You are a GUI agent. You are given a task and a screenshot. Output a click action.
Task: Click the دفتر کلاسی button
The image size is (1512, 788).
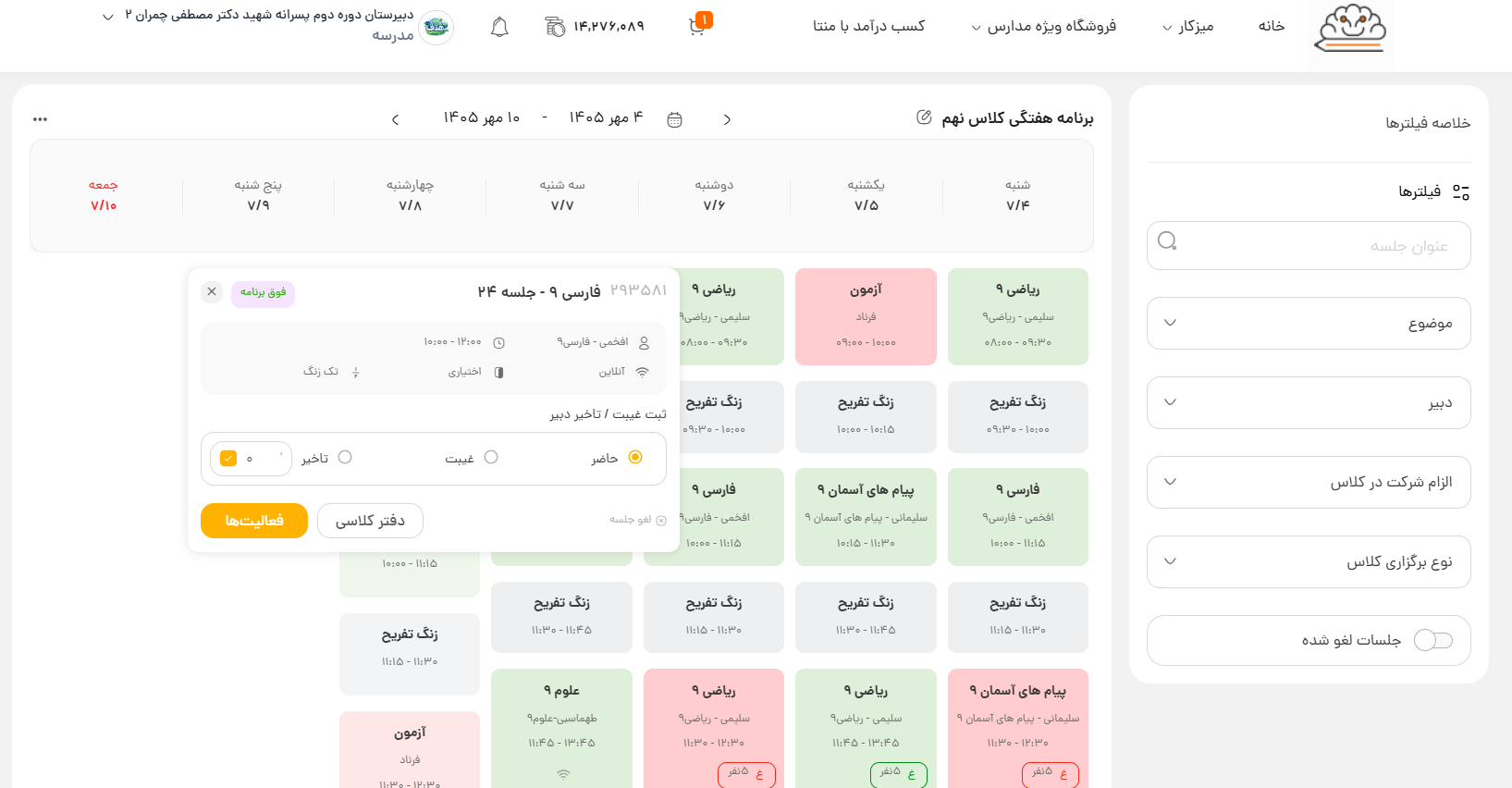pos(370,521)
